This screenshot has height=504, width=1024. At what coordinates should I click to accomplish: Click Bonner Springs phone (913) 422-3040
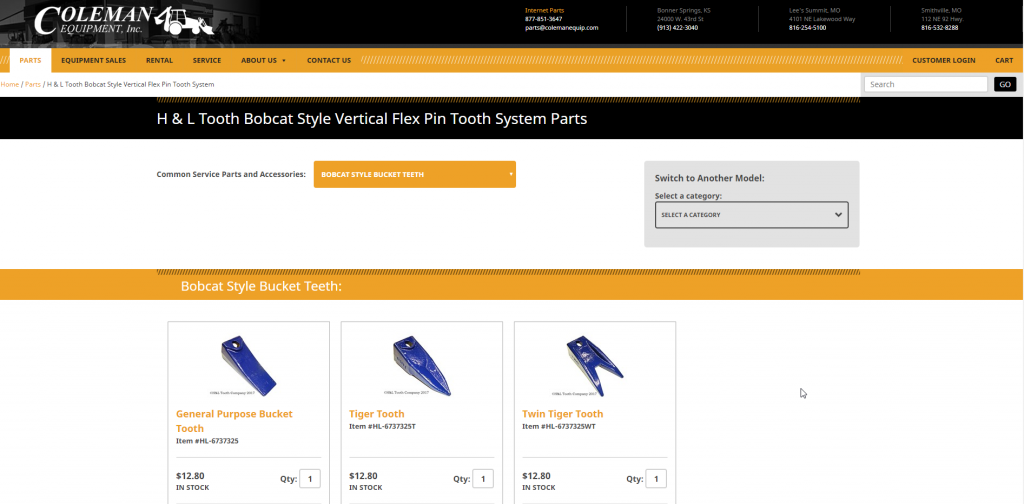coord(677,28)
